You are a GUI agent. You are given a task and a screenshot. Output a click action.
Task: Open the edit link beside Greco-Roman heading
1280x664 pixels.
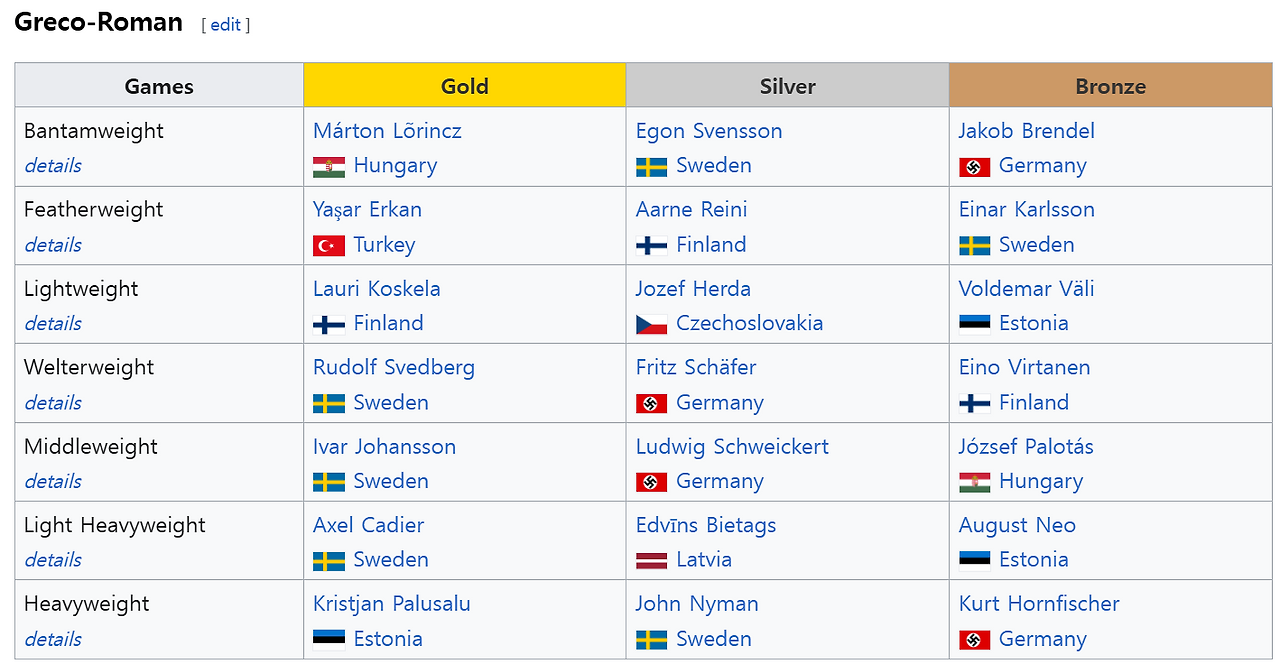tap(225, 25)
